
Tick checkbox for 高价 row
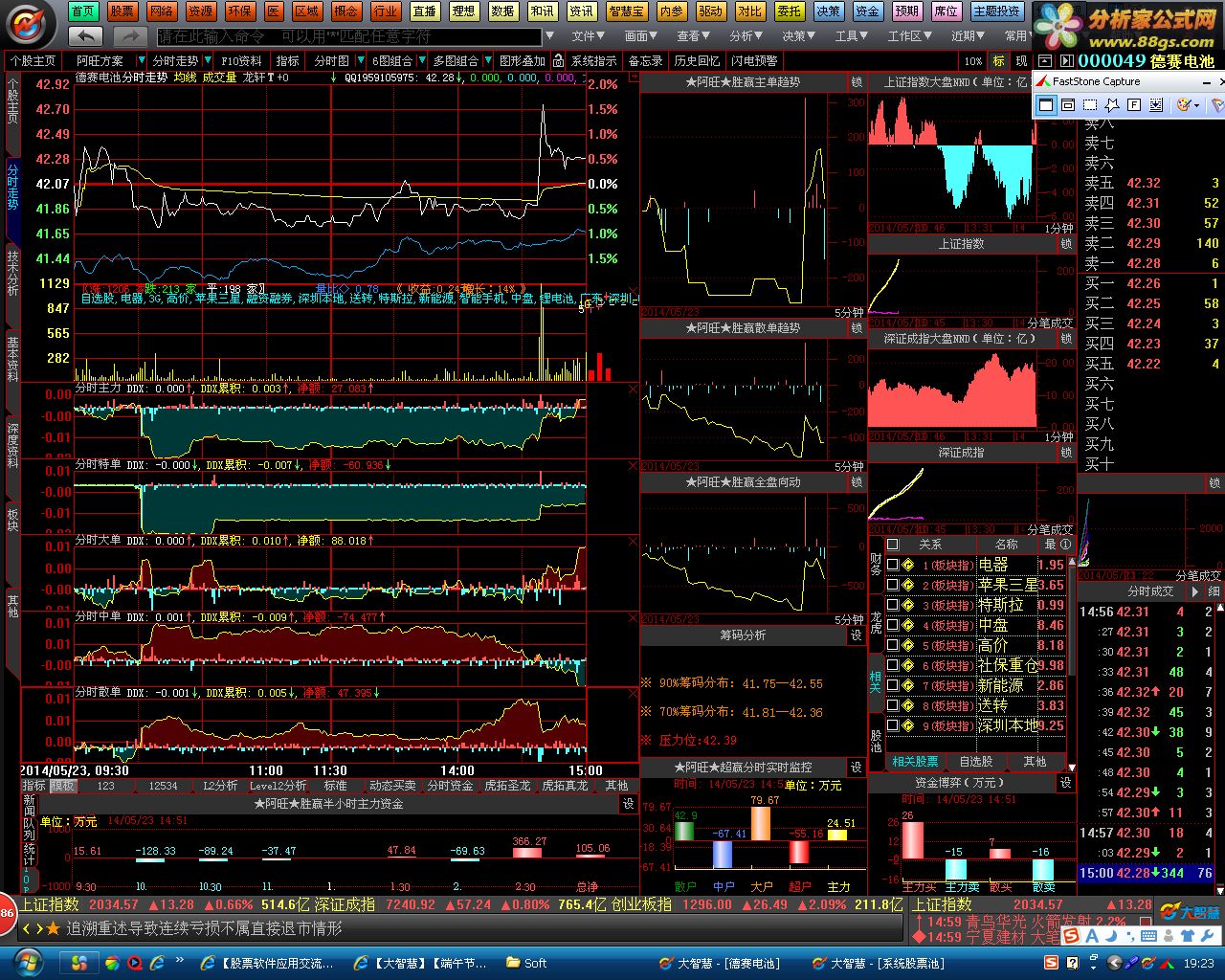(893, 645)
